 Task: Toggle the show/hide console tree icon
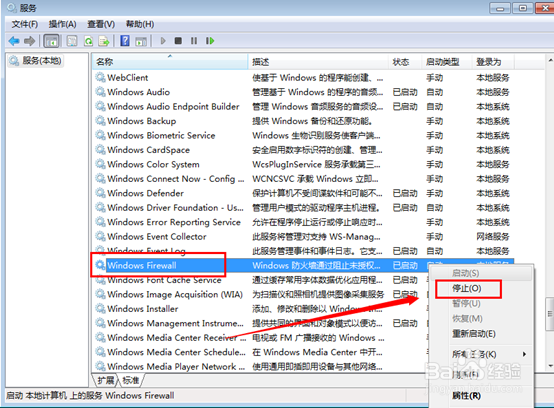[51, 41]
